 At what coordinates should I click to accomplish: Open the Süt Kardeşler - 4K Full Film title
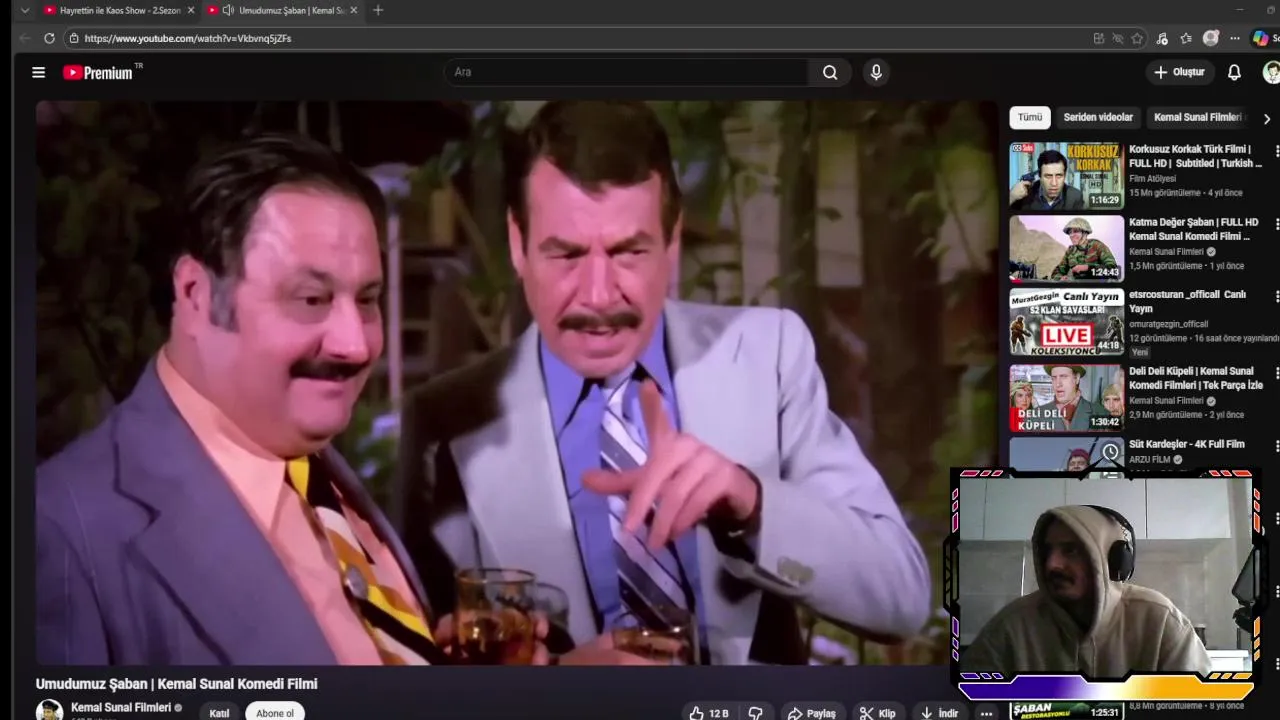pos(1187,444)
